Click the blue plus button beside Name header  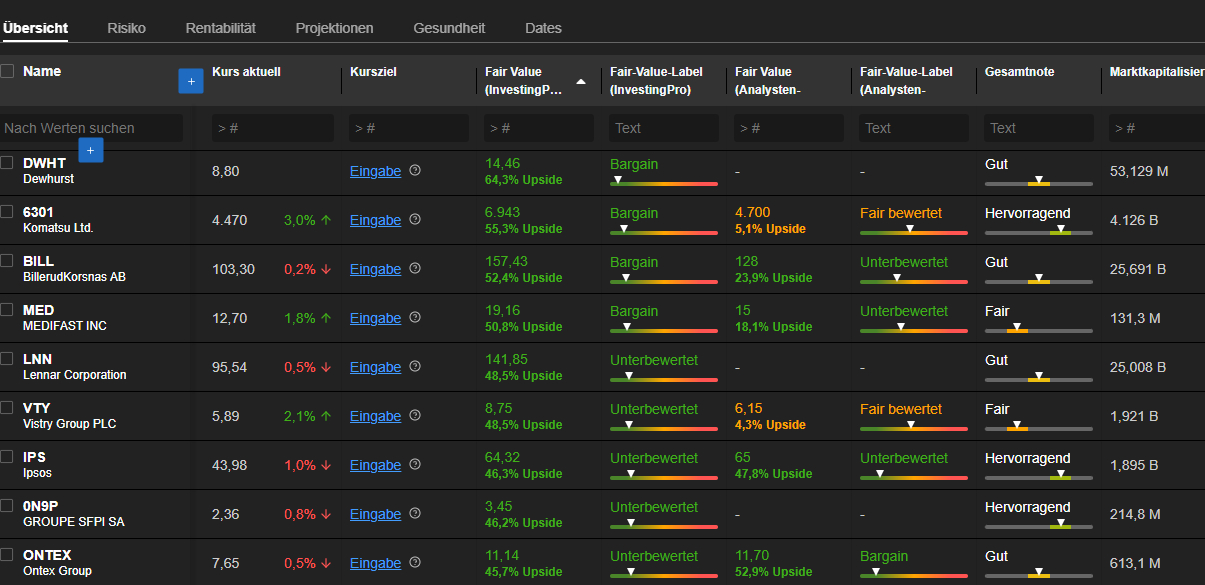click(x=191, y=81)
